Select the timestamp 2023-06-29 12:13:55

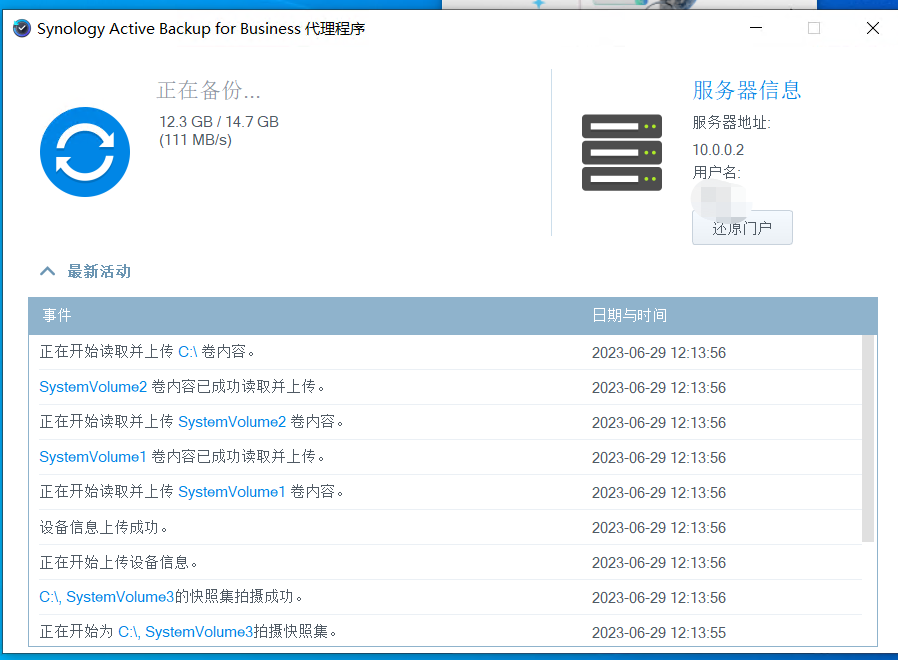[659, 632]
